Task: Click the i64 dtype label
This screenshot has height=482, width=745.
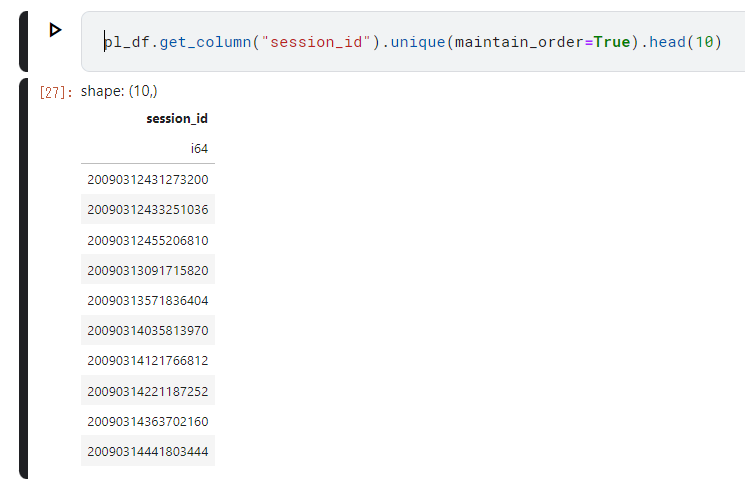Action: point(199,148)
